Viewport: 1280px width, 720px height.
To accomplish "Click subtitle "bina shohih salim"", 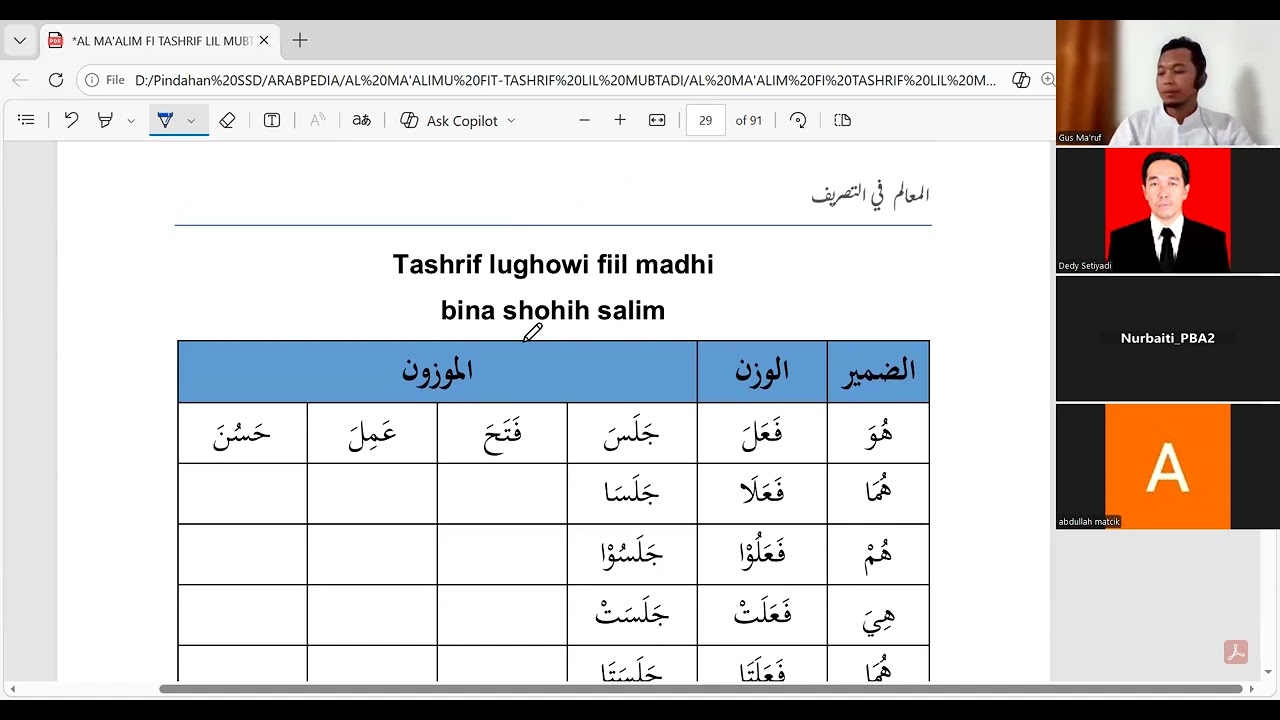I will [553, 311].
